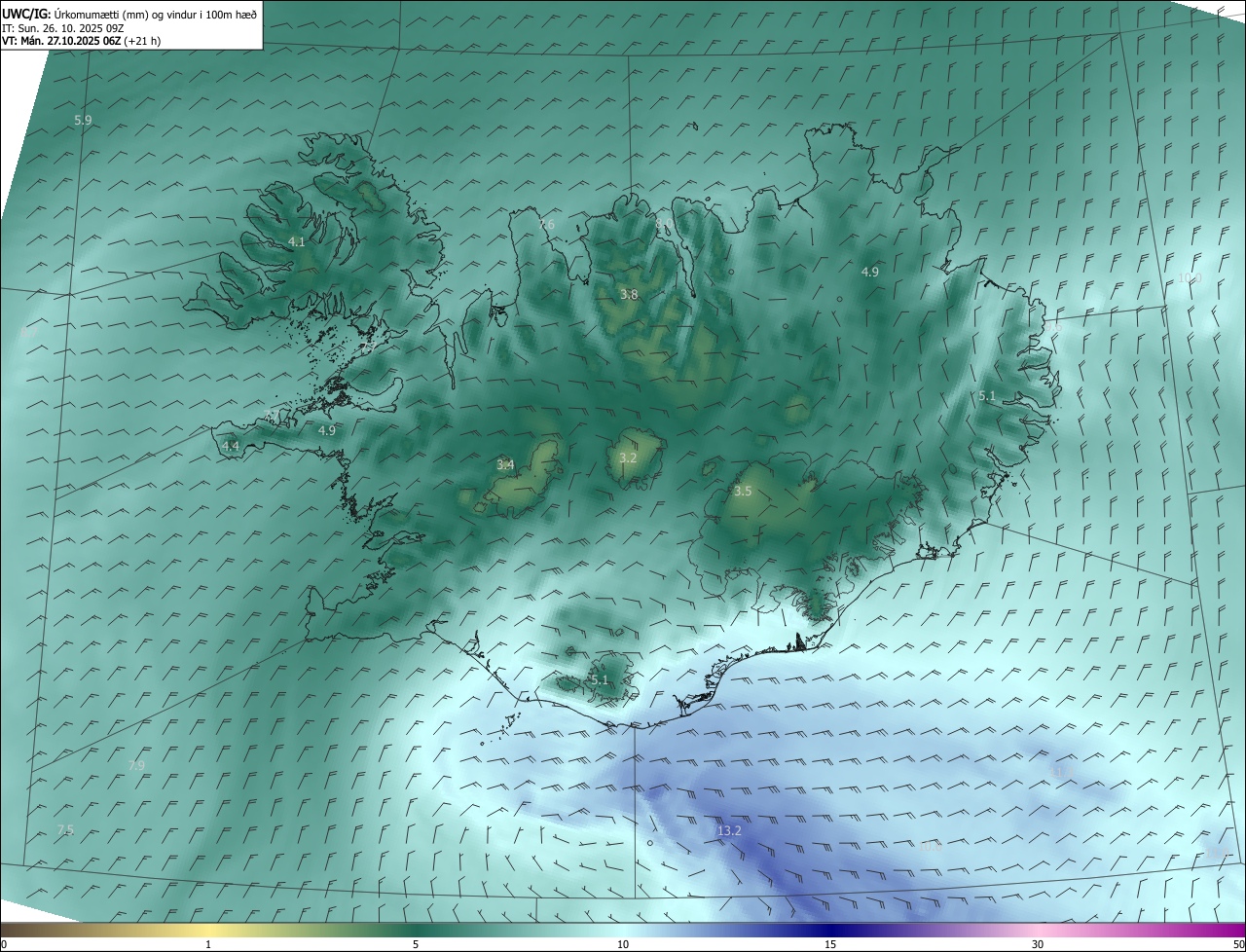Click the colorbar tick label 15
This screenshot has width=1246, height=952.
830,944
